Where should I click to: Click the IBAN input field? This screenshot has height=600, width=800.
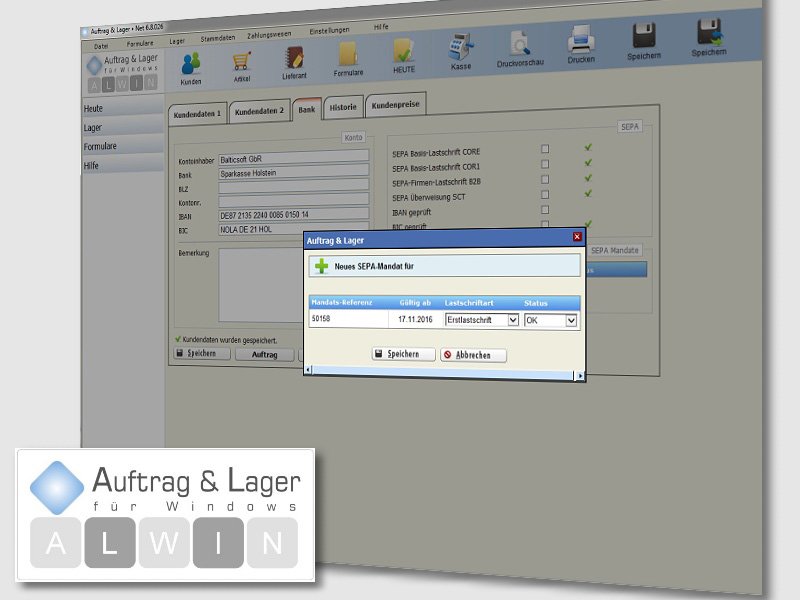[x=293, y=214]
